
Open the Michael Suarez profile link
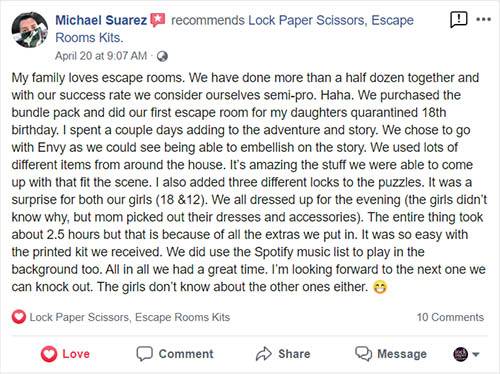[x=101, y=20]
